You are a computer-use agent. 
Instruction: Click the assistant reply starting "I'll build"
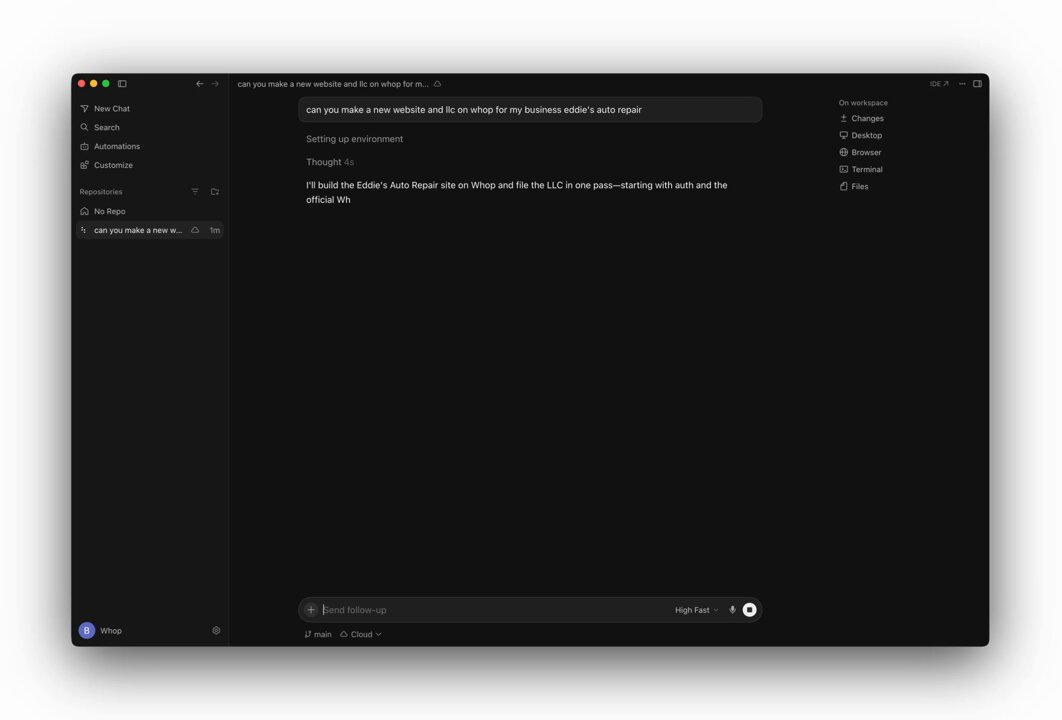pos(517,192)
